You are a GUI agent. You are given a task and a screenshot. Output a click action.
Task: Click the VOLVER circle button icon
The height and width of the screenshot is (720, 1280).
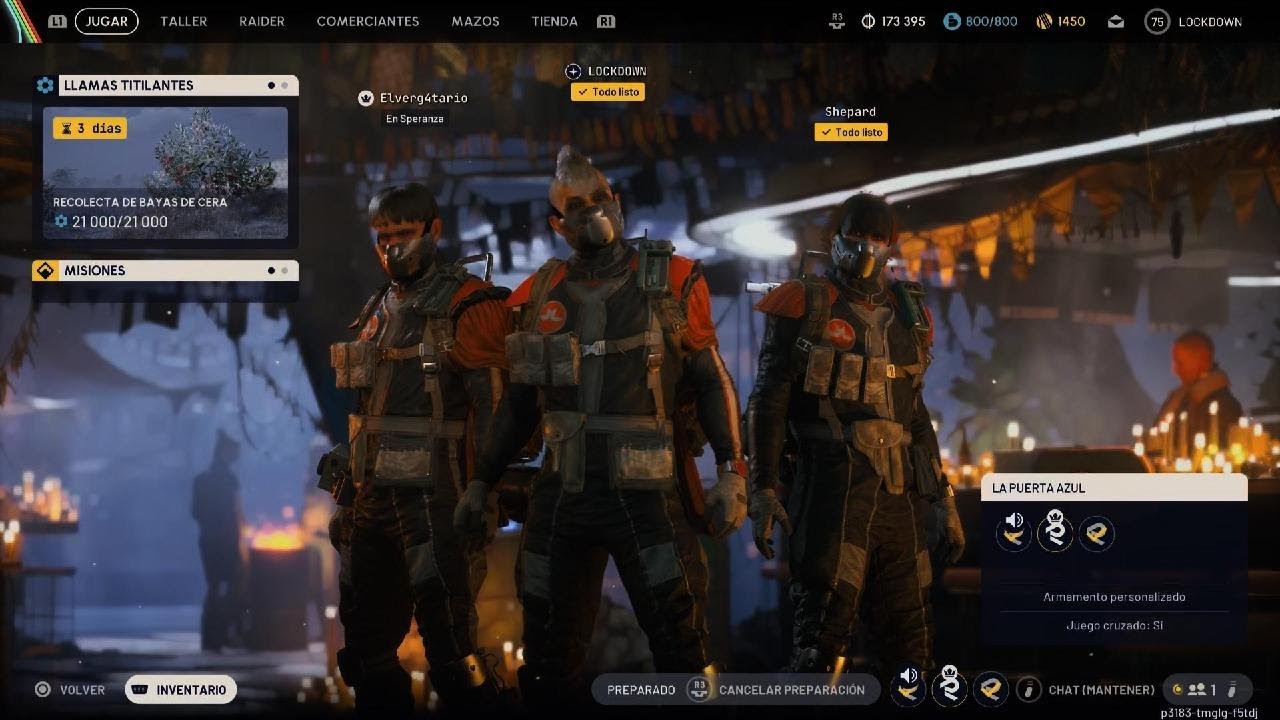tap(43, 690)
